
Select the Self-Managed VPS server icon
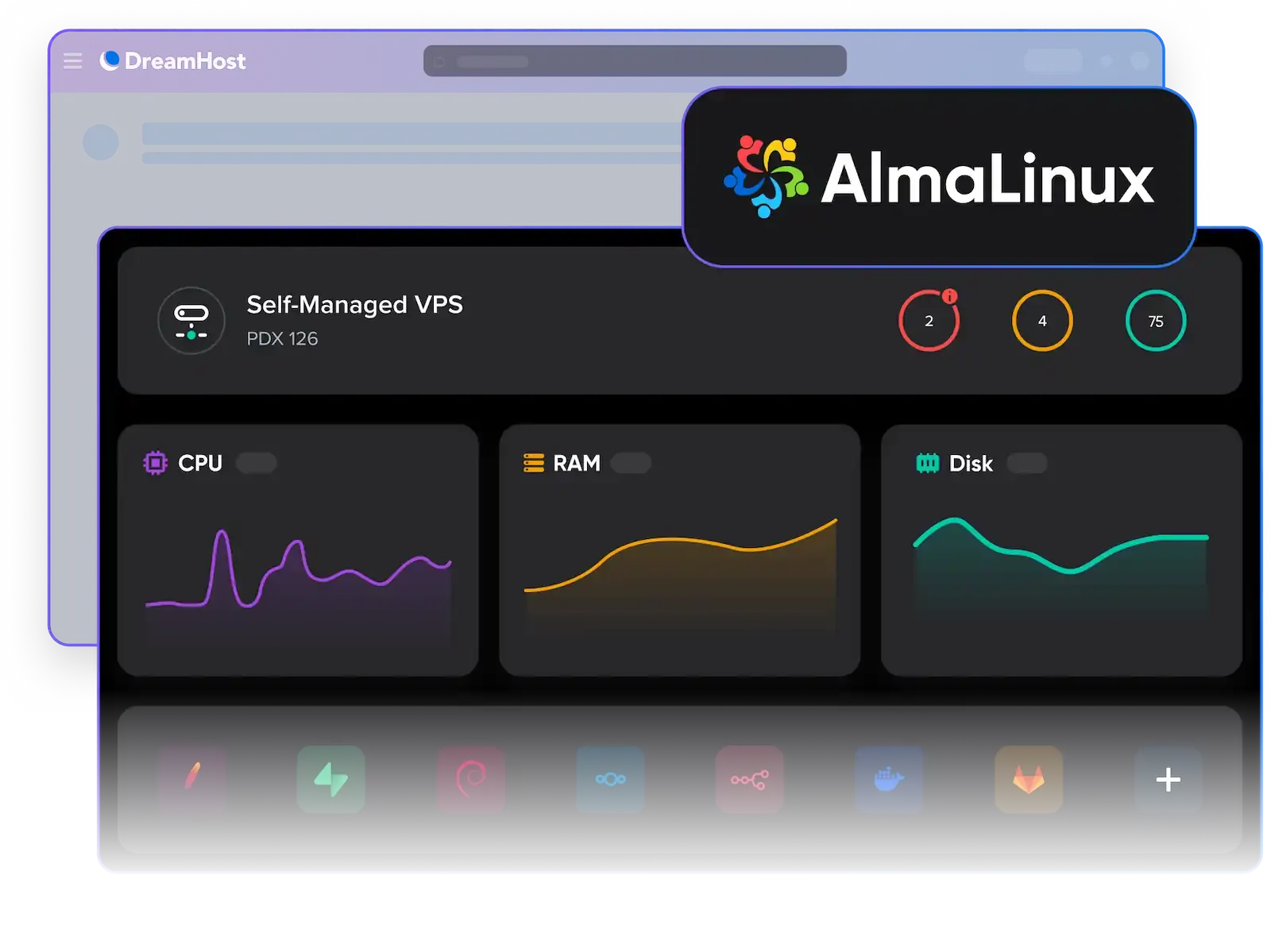(x=191, y=321)
